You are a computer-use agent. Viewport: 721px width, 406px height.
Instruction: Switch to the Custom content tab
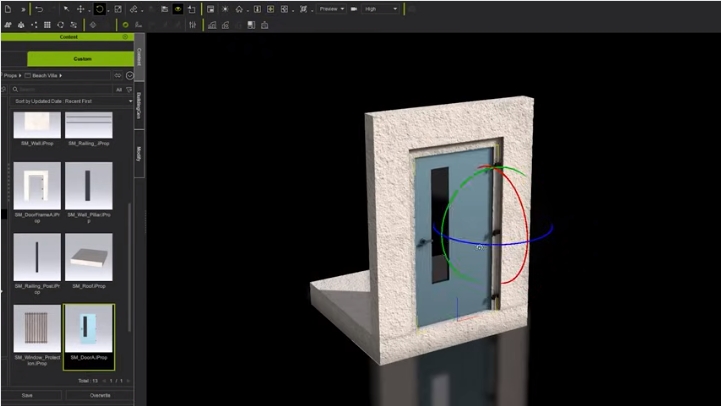(81, 59)
